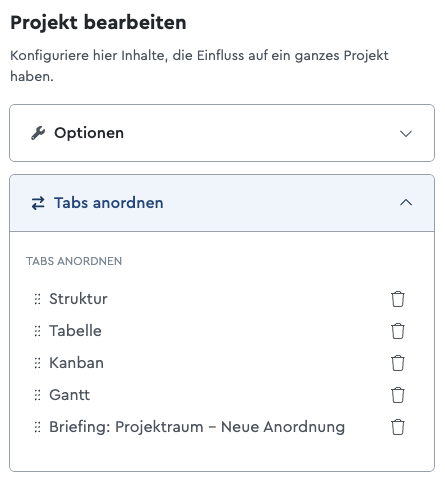
Task: Delete the Tabelle tab with trash icon
Action: click(x=398, y=331)
